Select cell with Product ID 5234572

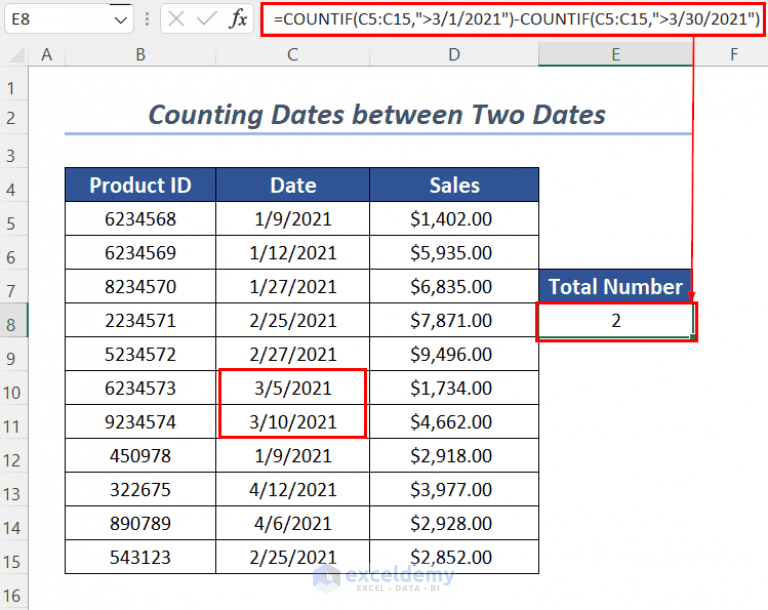pyautogui.click(x=140, y=354)
